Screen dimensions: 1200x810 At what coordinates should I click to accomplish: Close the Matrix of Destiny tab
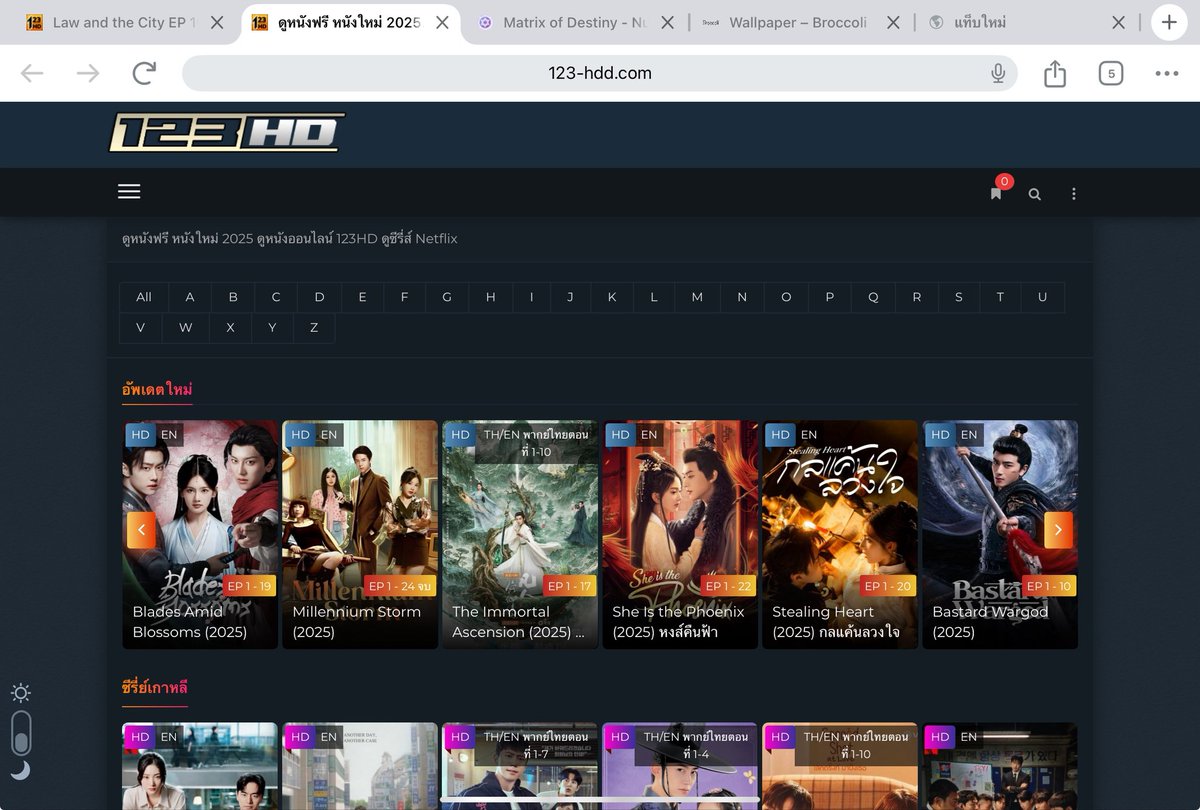tap(668, 22)
